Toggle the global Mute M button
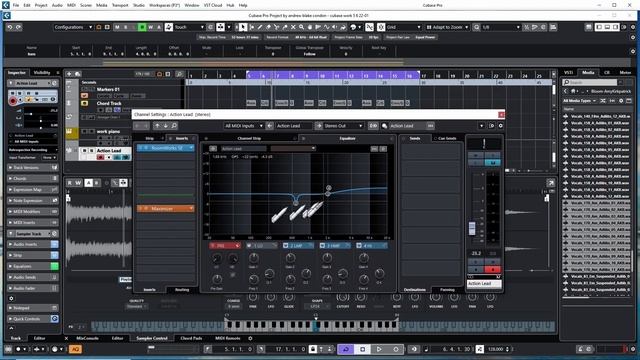The image size is (640, 360). point(117,27)
